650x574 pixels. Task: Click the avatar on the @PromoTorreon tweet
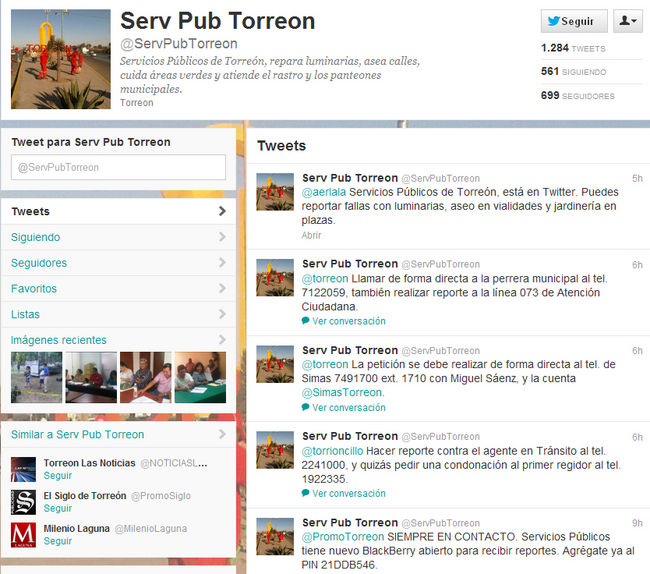(x=275, y=536)
